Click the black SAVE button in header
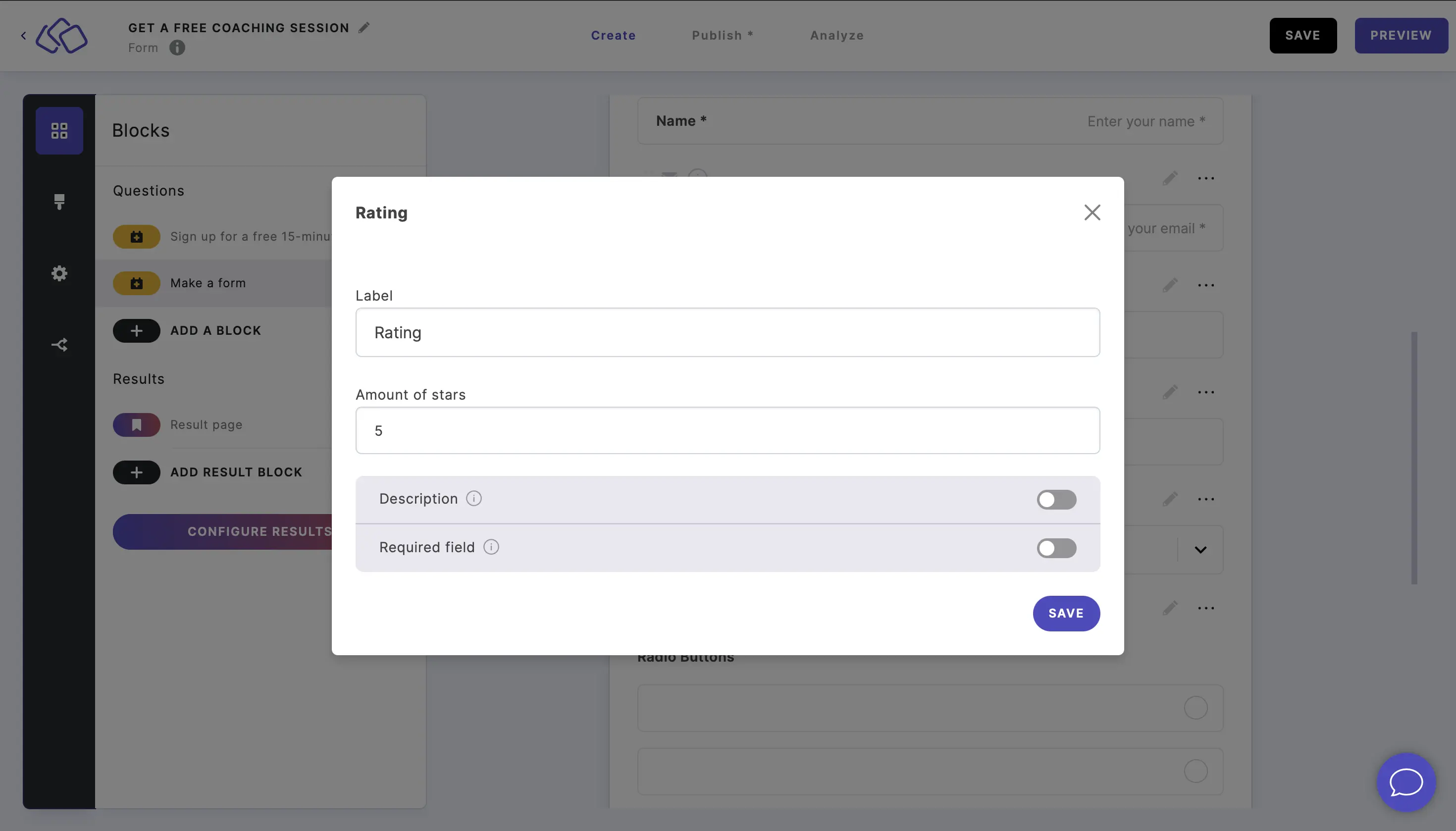Screen dimensions: 1456x831 [1302, 35]
